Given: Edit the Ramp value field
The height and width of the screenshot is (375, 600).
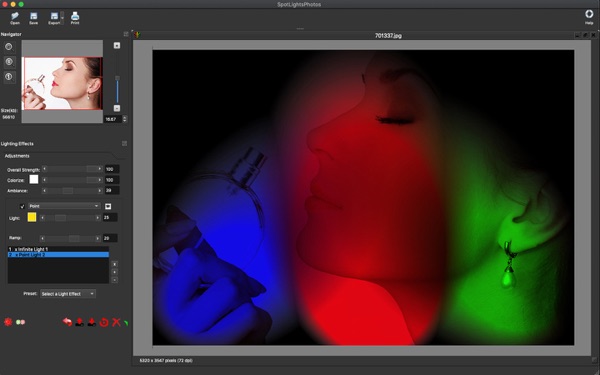Looking at the screenshot, I should tap(110, 238).
